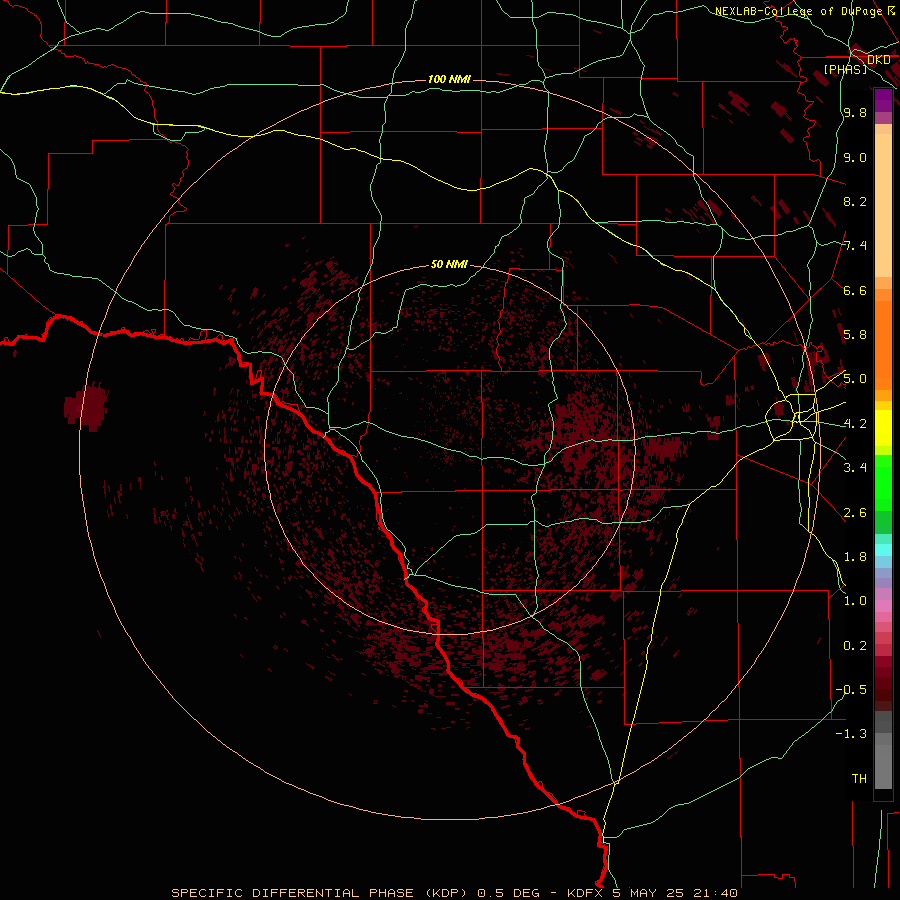900x900 pixels.
Task: Select the 3.4 scale label
Action: coord(855,467)
